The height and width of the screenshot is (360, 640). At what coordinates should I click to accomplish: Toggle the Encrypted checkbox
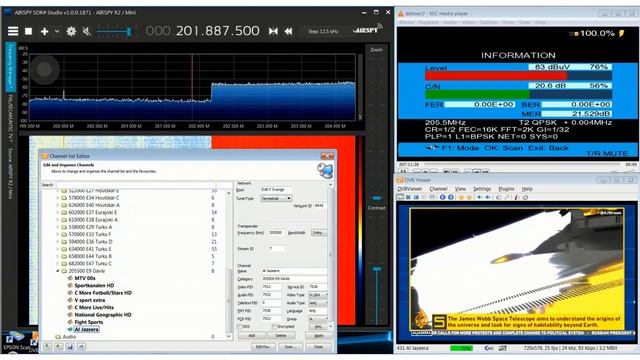point(274,327)
